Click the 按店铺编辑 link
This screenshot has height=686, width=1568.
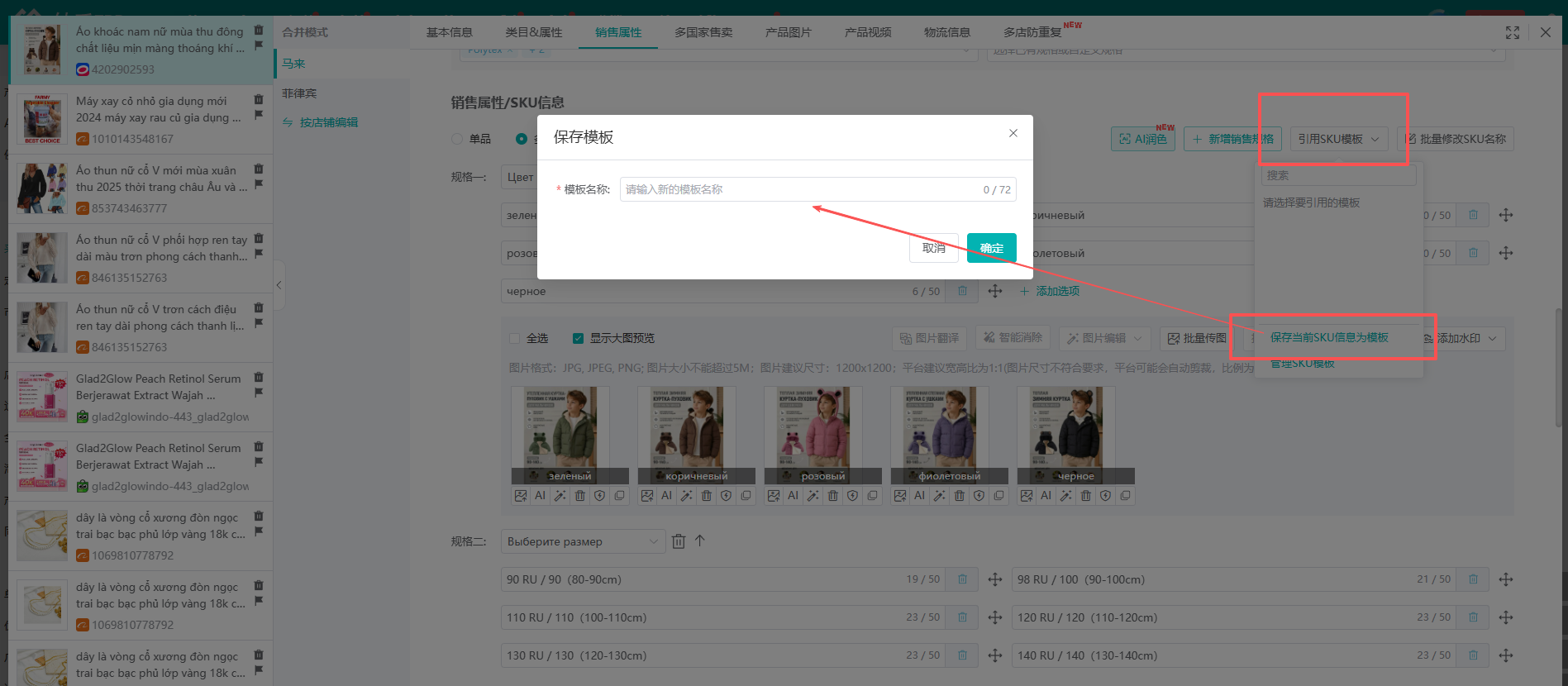click(x=328, y=122)
